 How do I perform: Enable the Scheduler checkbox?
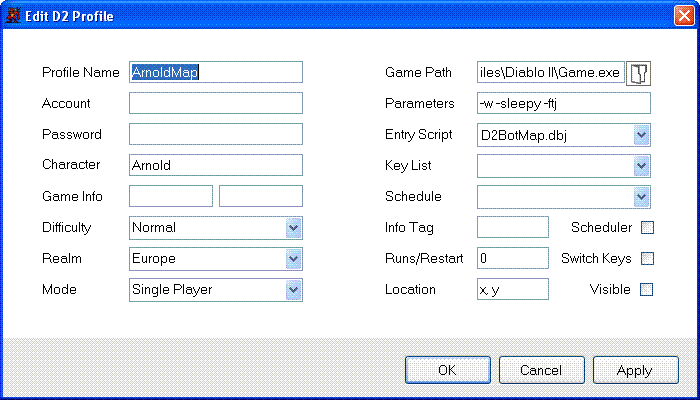coord(647,228)
